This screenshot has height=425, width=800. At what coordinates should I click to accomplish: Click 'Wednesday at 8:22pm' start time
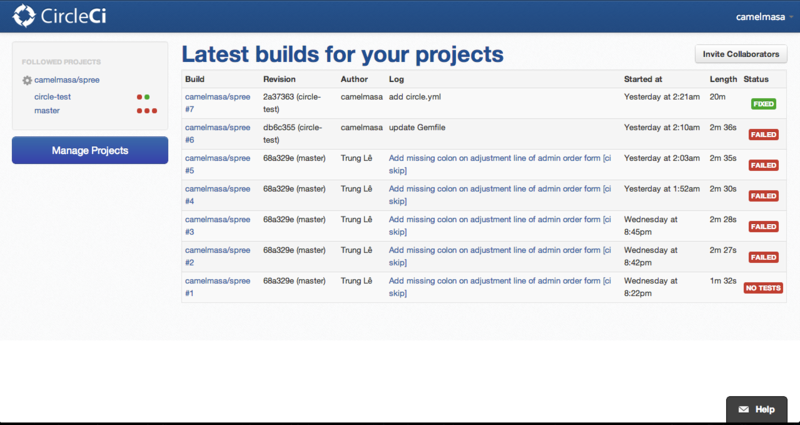click(x=651, y=287)
